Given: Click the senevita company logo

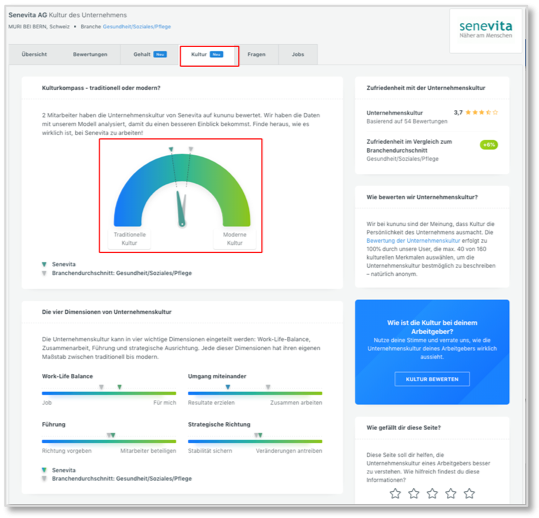Looking at the screenshot, I should [485, 30].
